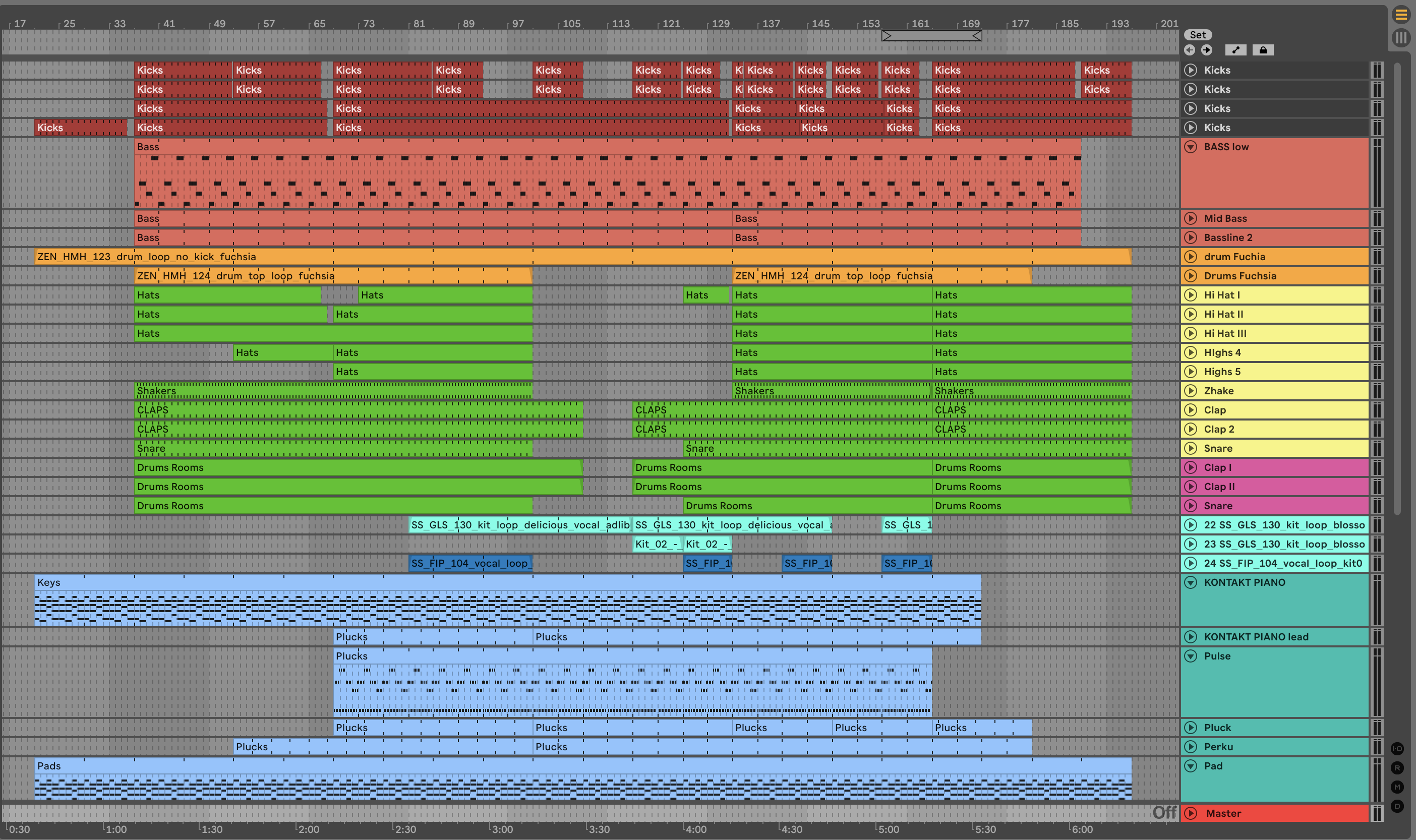1416x840 pixels.
Task: Jump to the next locator arrow
Action: coord(1207,50)
